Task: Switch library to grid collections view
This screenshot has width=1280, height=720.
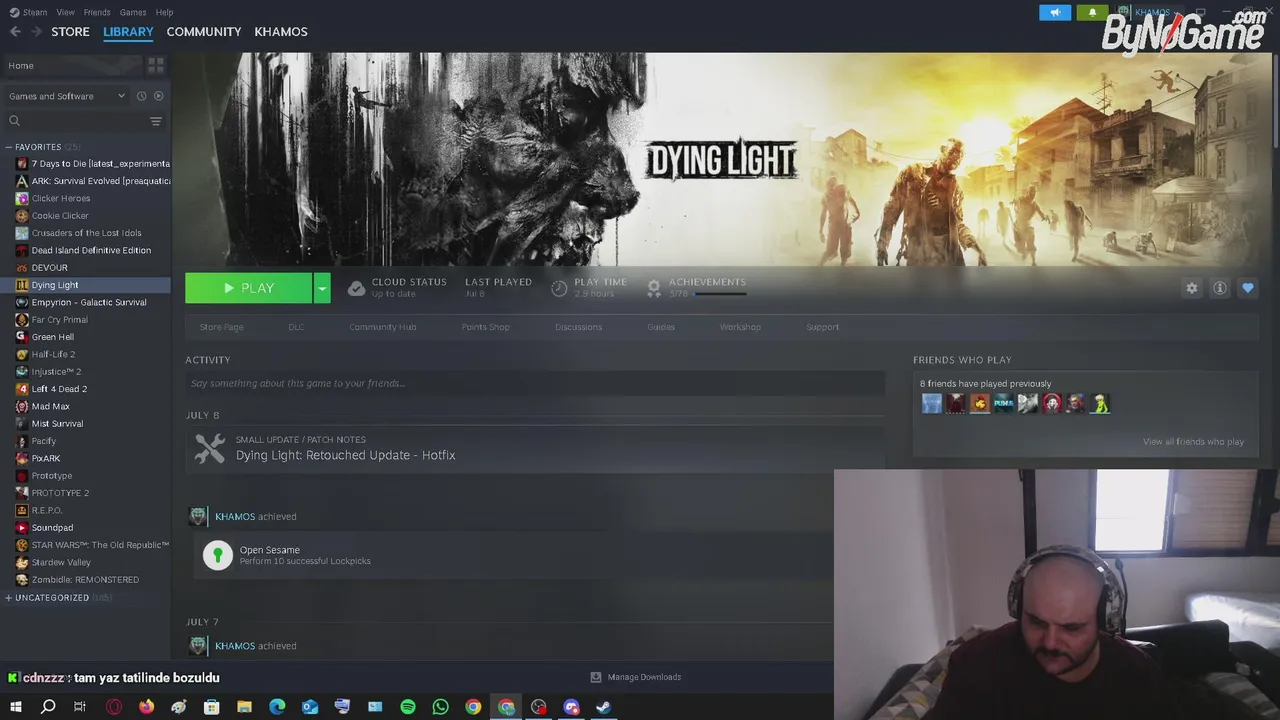Action: click(x=156, y=65)
